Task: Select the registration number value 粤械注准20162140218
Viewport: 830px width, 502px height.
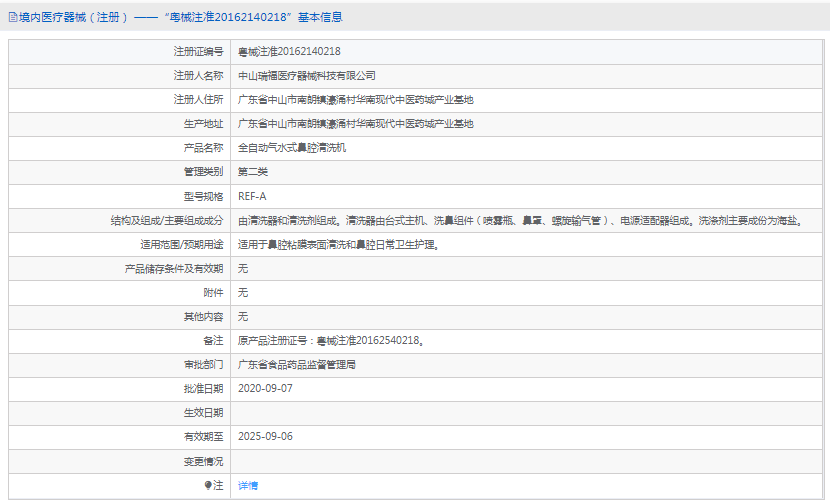Action: 289,51
